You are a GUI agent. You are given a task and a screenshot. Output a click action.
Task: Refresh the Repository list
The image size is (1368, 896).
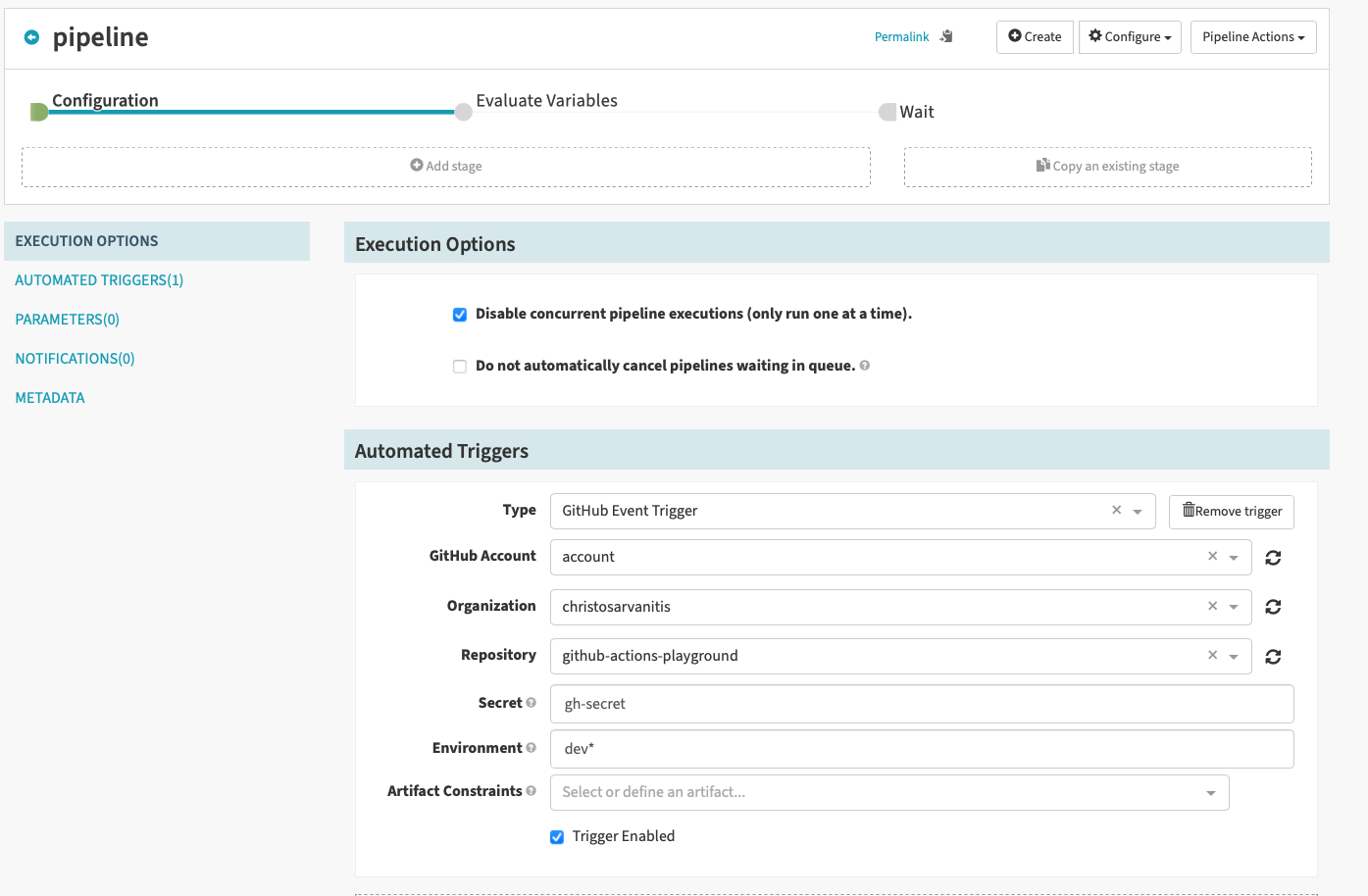click(1273, 657)
